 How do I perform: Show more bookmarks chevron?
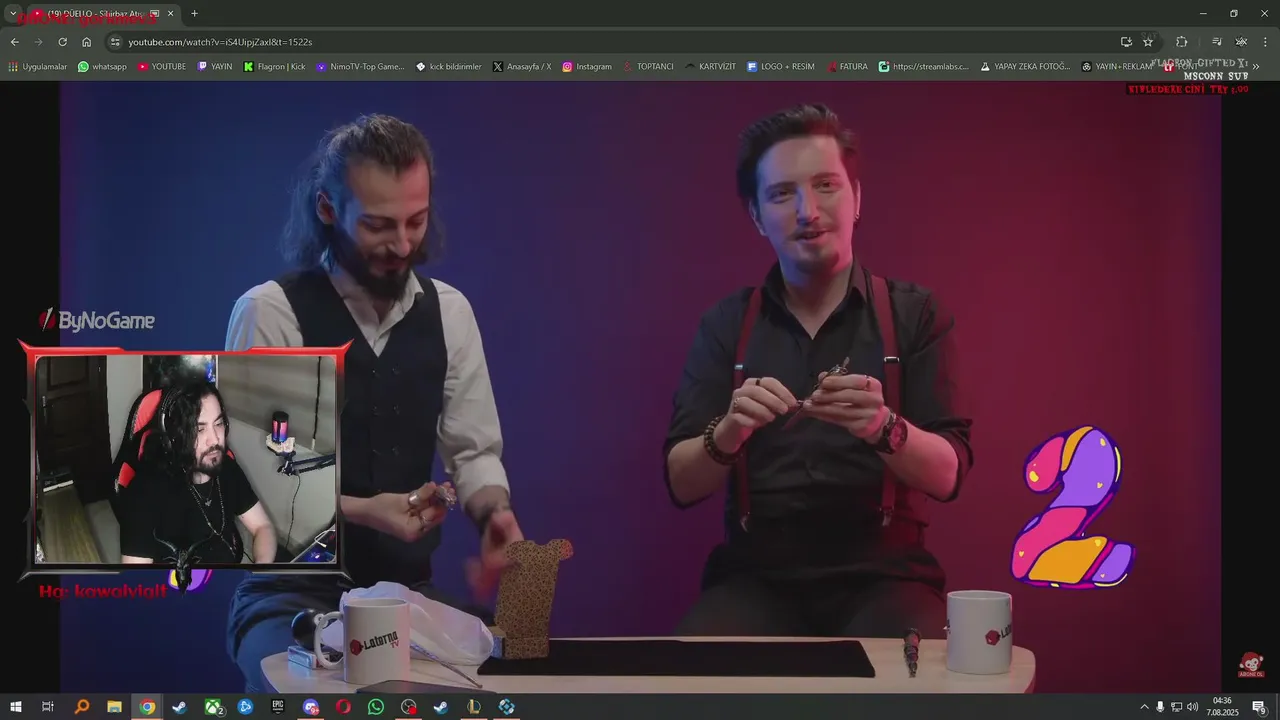1256,67
